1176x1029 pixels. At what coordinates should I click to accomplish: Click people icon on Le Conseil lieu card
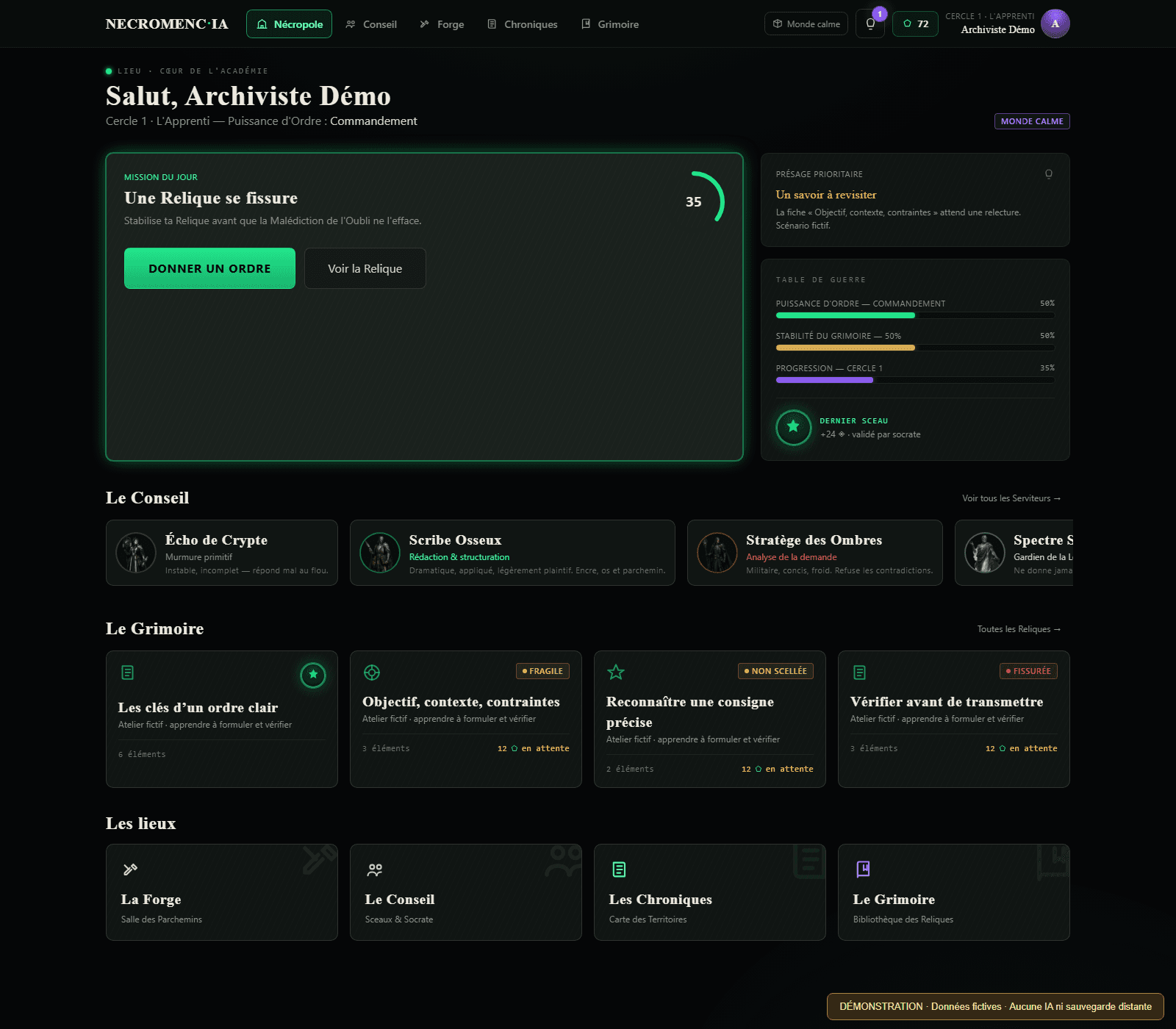(x=375, y=870)
